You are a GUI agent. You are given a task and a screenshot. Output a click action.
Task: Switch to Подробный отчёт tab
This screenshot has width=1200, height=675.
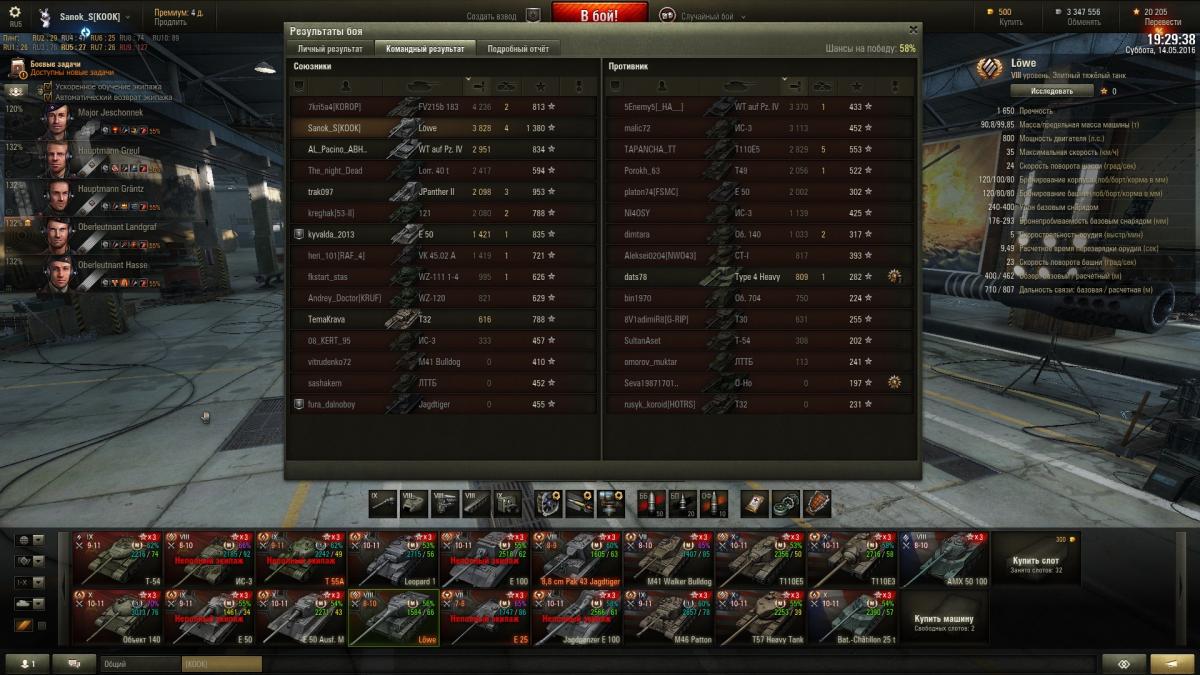click(x=518, y=48)
